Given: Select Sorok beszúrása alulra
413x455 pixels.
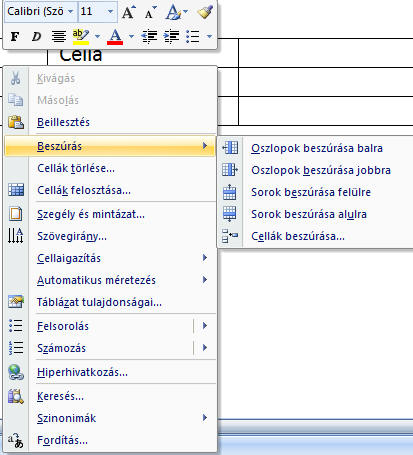Looking at the screenshot, I should point(309,214).
